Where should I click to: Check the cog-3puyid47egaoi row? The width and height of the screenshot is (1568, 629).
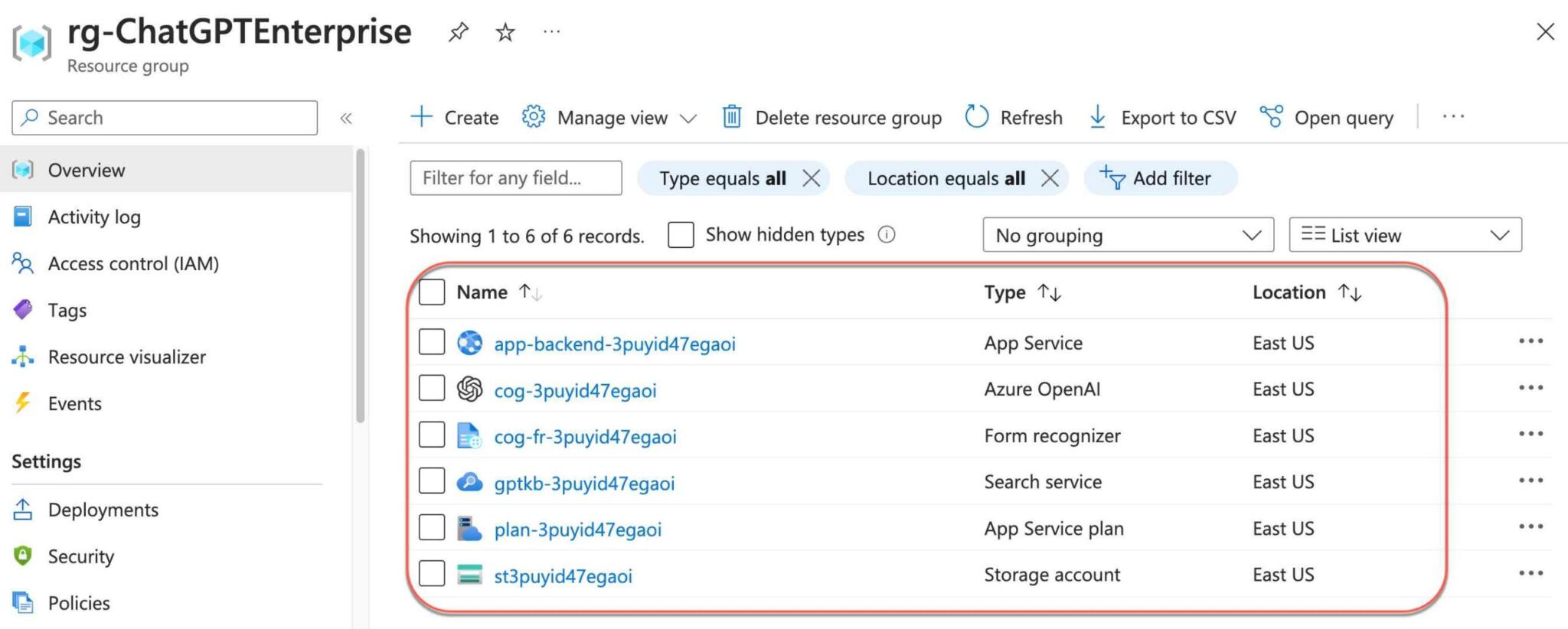(432, 388)
